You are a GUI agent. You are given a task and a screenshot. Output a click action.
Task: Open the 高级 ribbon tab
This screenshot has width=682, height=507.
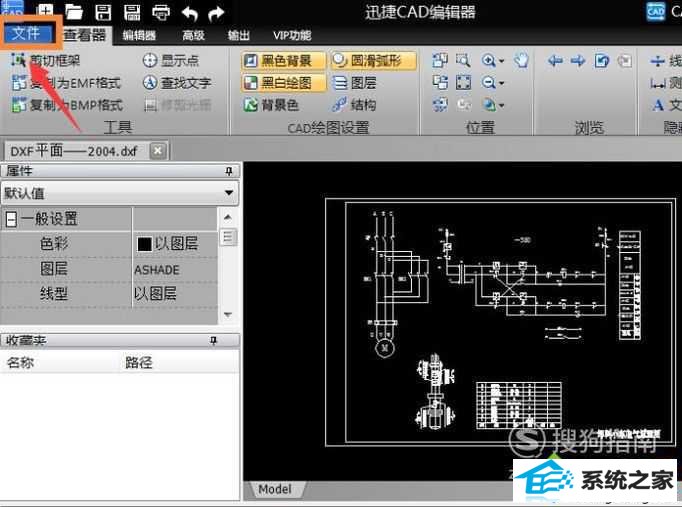(x=194, y=35)
